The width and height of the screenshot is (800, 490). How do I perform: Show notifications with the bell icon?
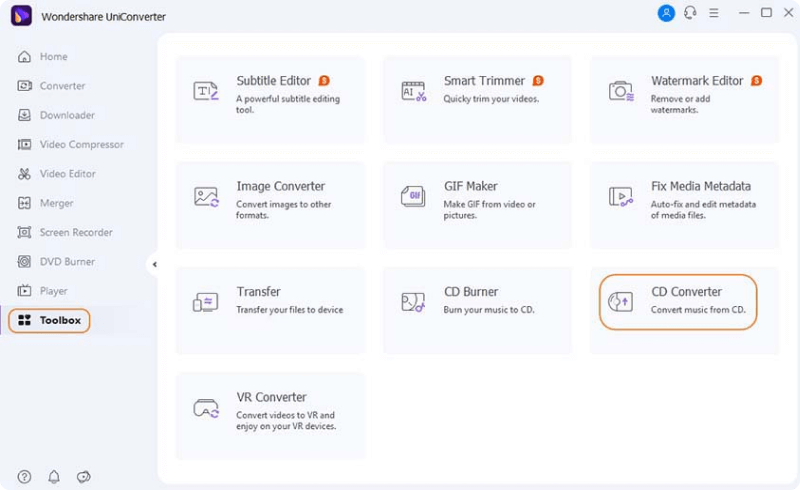pyautogui.click(x=54, y=477)
